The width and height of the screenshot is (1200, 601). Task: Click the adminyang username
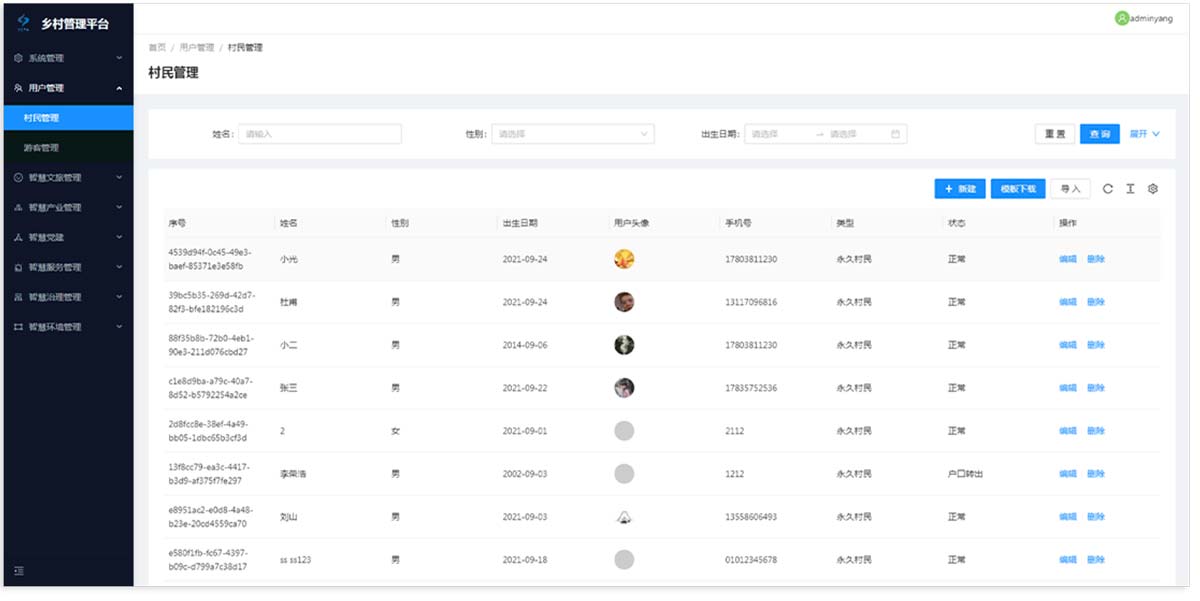[x=1151, y=18]
